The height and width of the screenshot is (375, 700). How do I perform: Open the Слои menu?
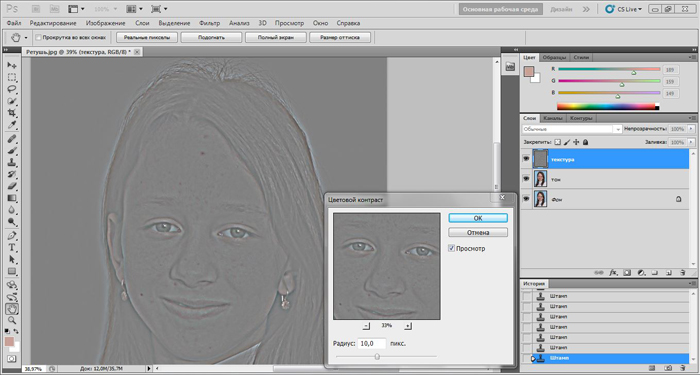(142, 23)
